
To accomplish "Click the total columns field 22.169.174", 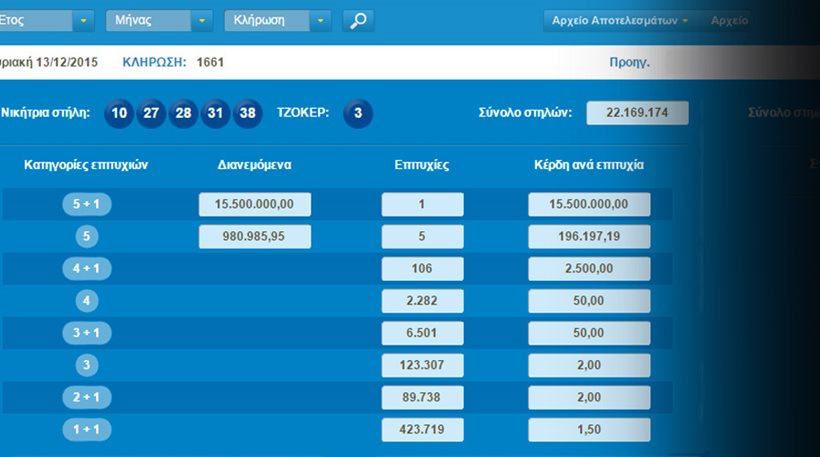I will click(x=637, y=113).
